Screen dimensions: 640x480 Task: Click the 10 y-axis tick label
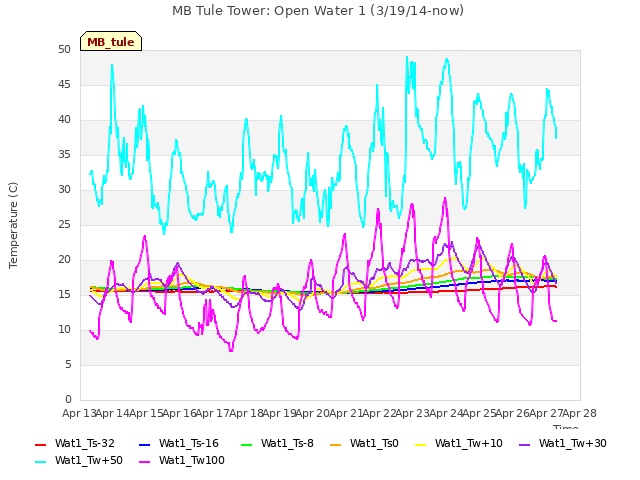[64, 330]
